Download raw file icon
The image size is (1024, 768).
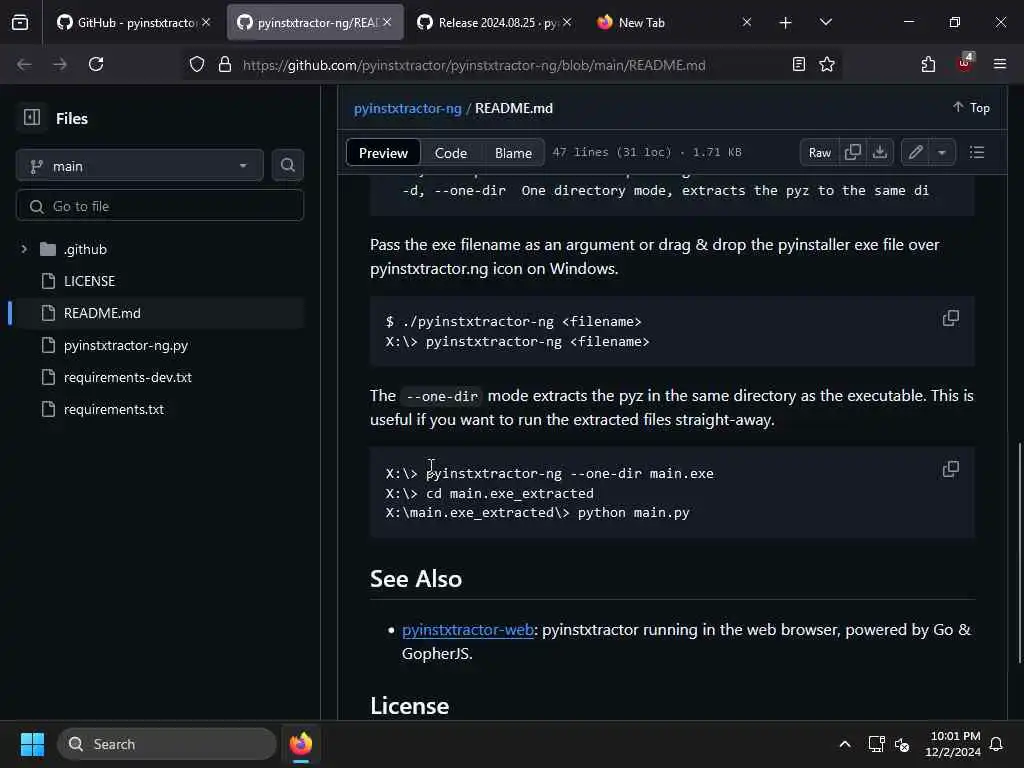click(x=880, y=152)
